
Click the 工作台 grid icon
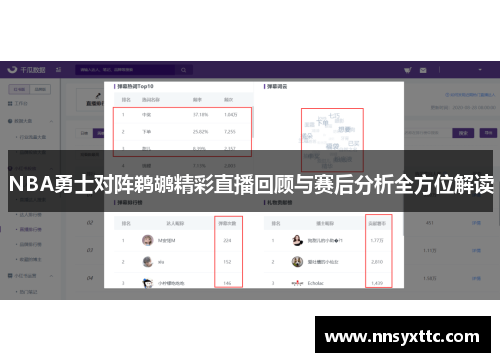10,104
